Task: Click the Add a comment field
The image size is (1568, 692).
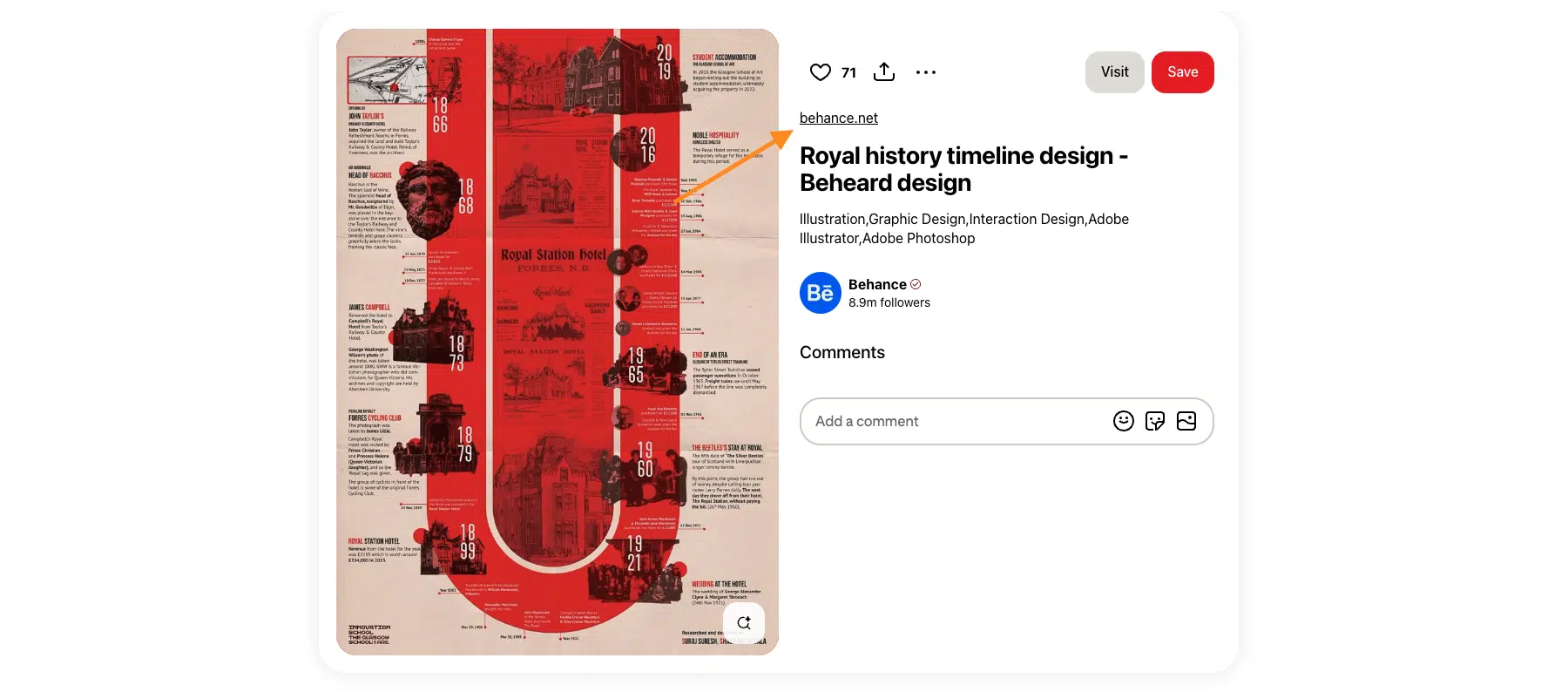Action: pyautogui.click(x=1006, y=422)
